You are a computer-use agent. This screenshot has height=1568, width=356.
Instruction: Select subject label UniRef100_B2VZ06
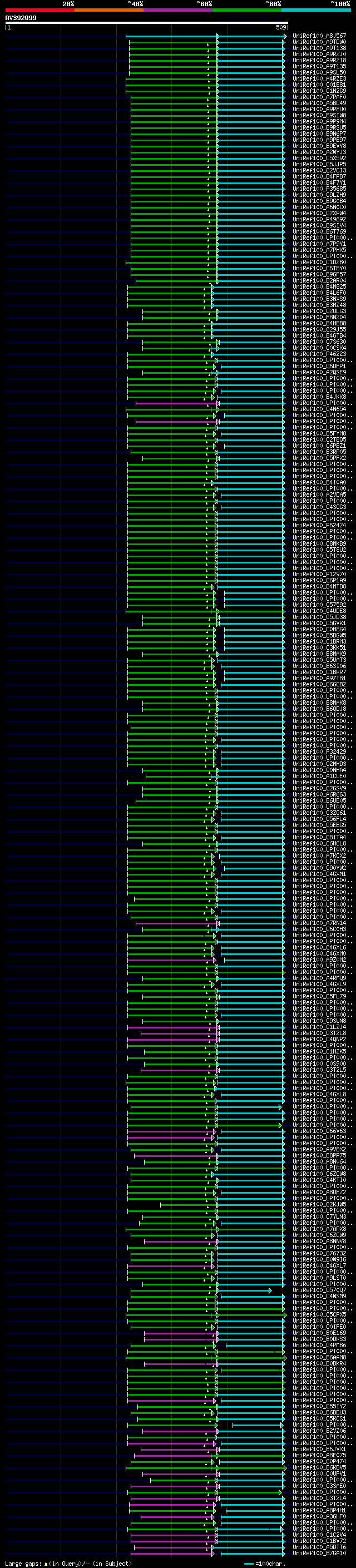(319, 1431)
